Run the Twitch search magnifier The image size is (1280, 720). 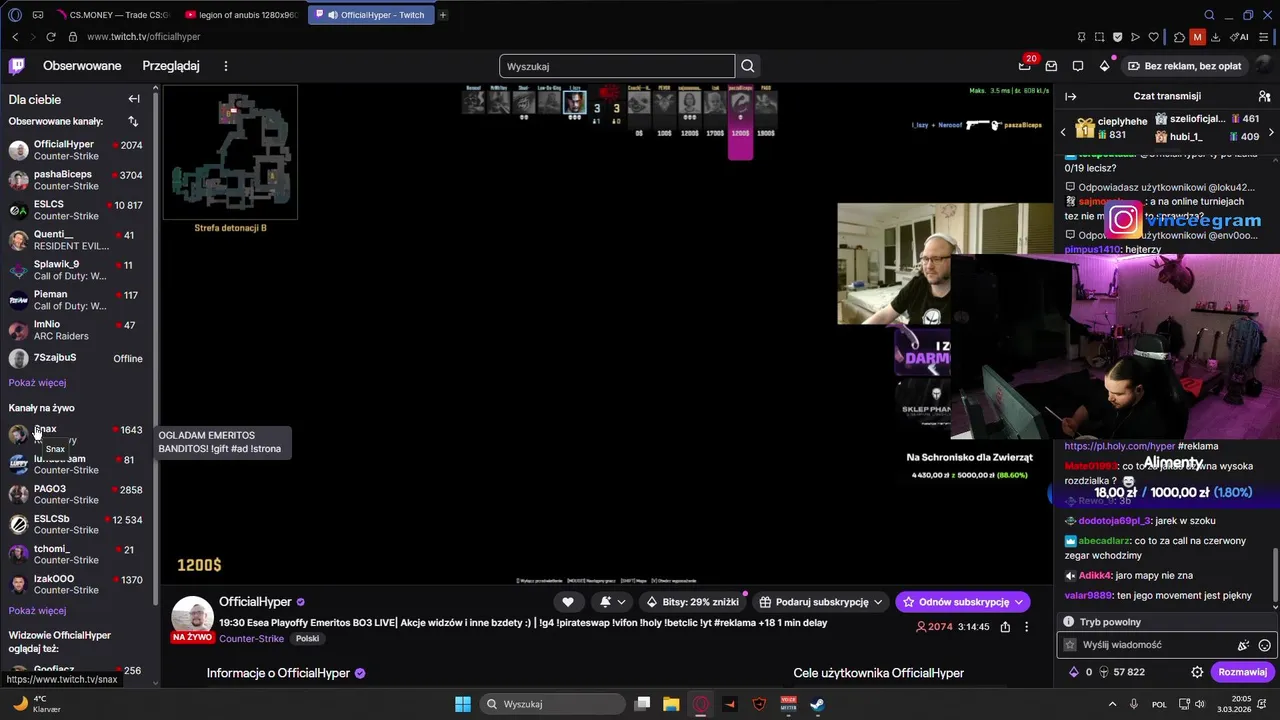(747, 66)
